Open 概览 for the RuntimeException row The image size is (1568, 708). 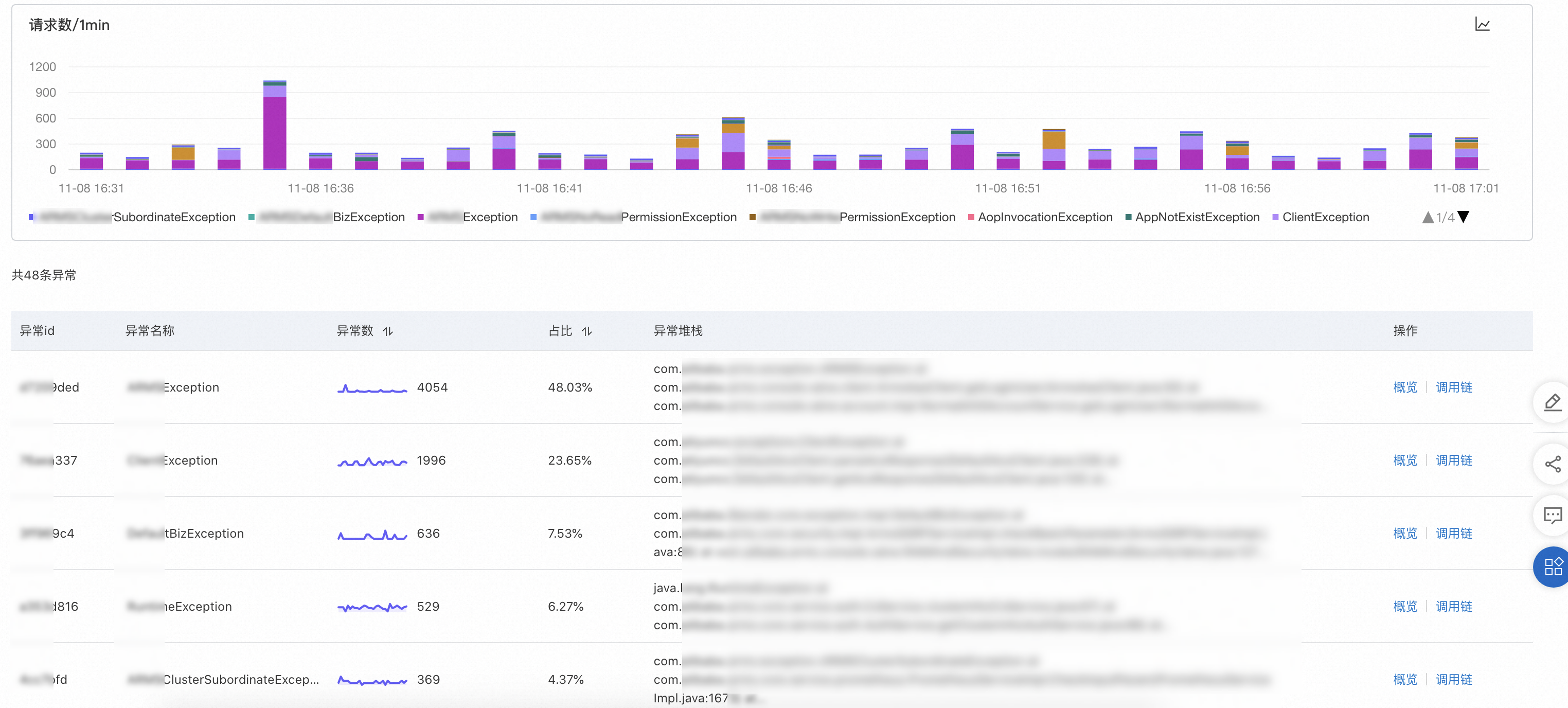(1405, 606)
